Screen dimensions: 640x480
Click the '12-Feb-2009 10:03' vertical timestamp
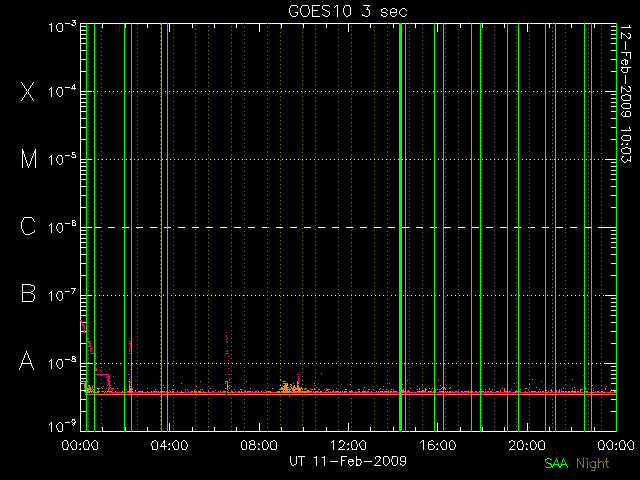625,93
